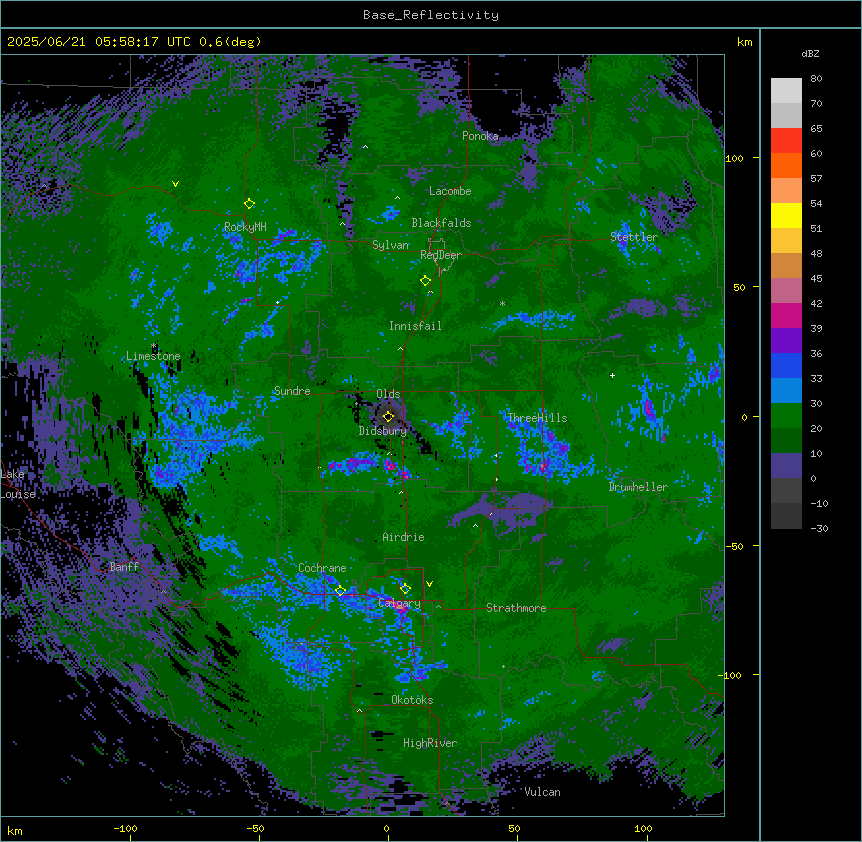Select the RedDeer city label
The width and height of the screenshot is (862, 842).
441,255
